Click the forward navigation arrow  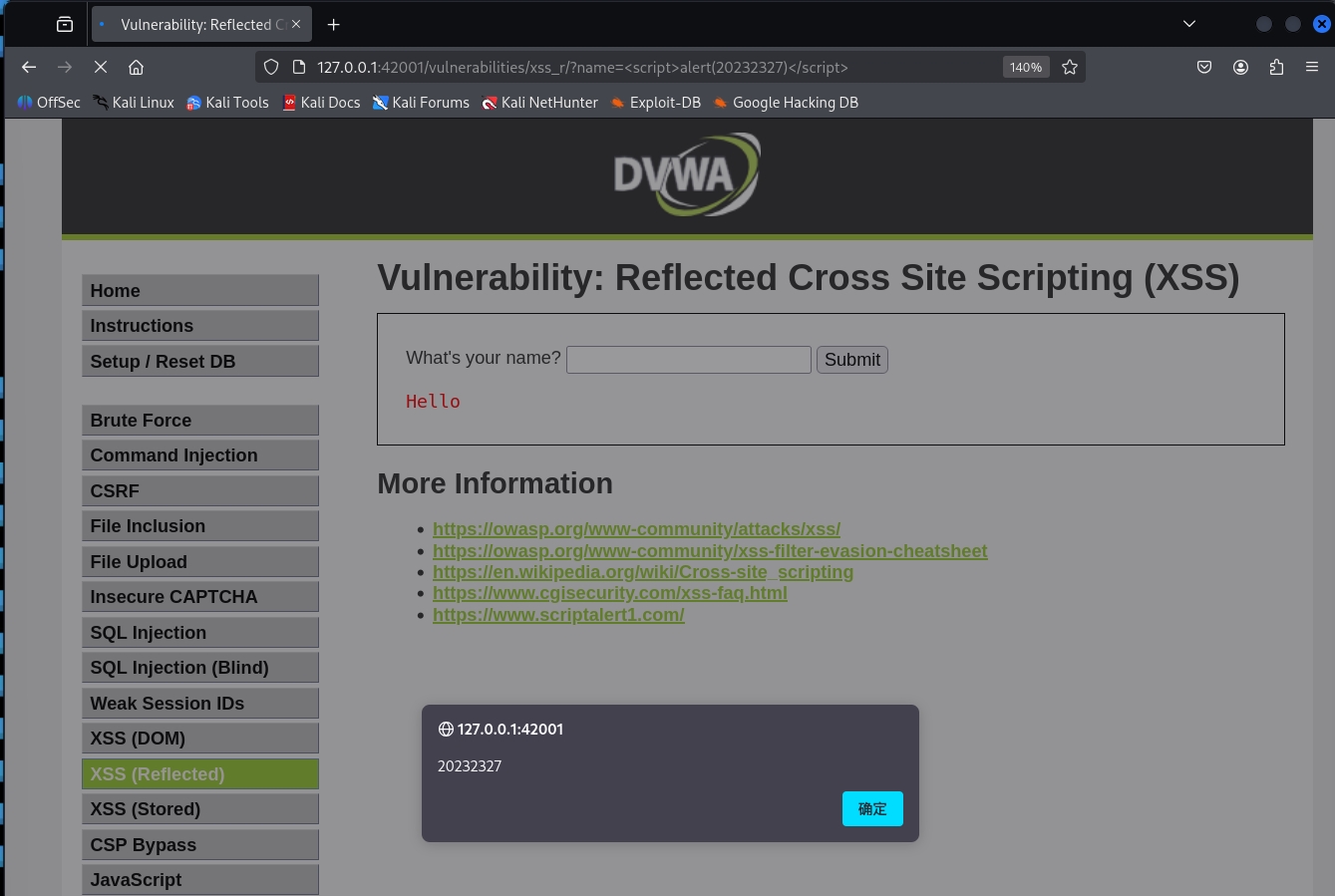pyautogui.click(x=65, y=67)
